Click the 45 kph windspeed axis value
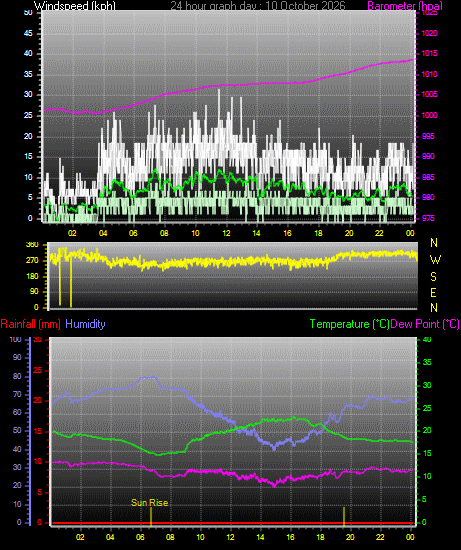 (x=28, y=33)
